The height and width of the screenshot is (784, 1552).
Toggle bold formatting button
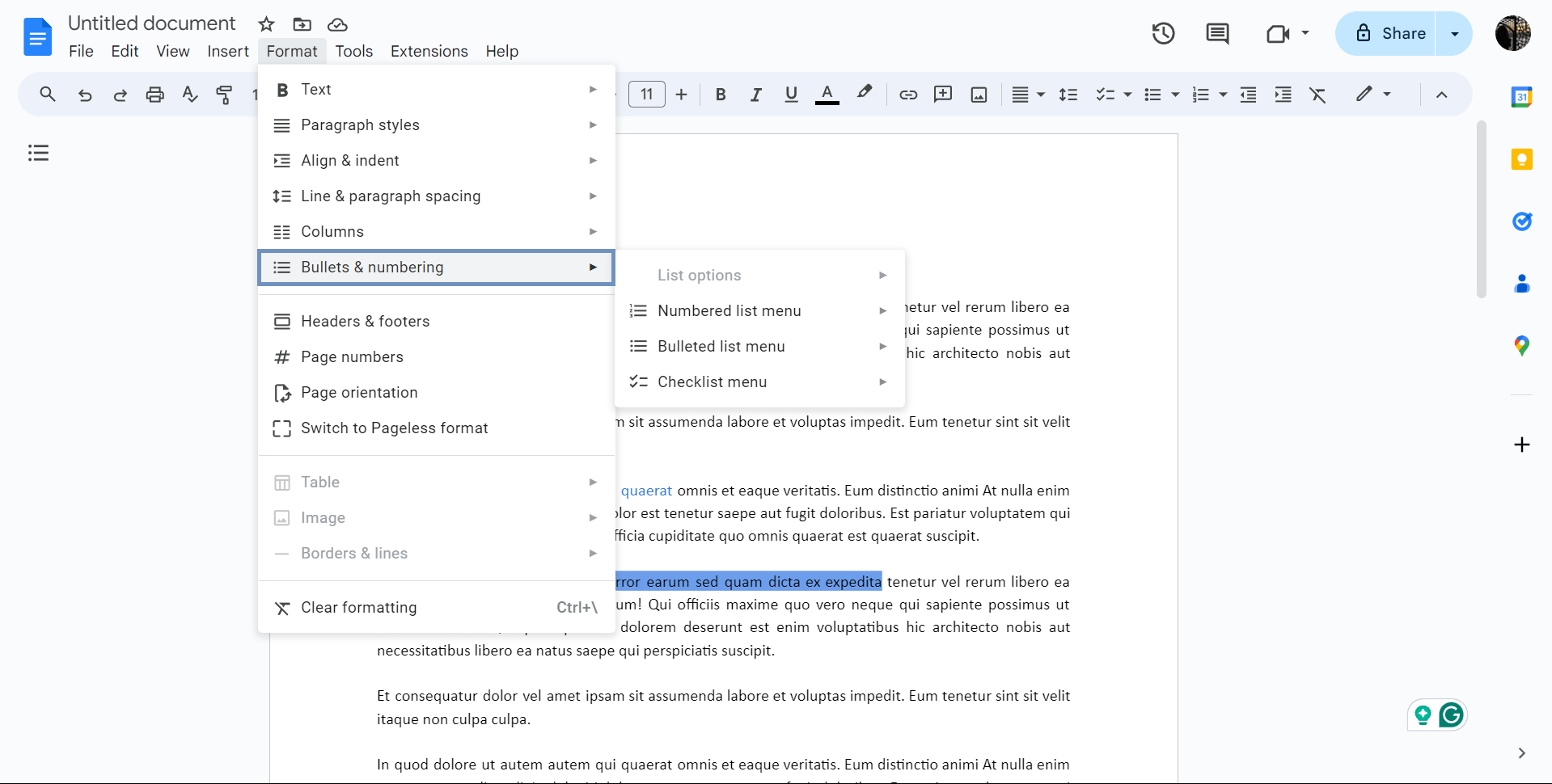coord(720,95)
